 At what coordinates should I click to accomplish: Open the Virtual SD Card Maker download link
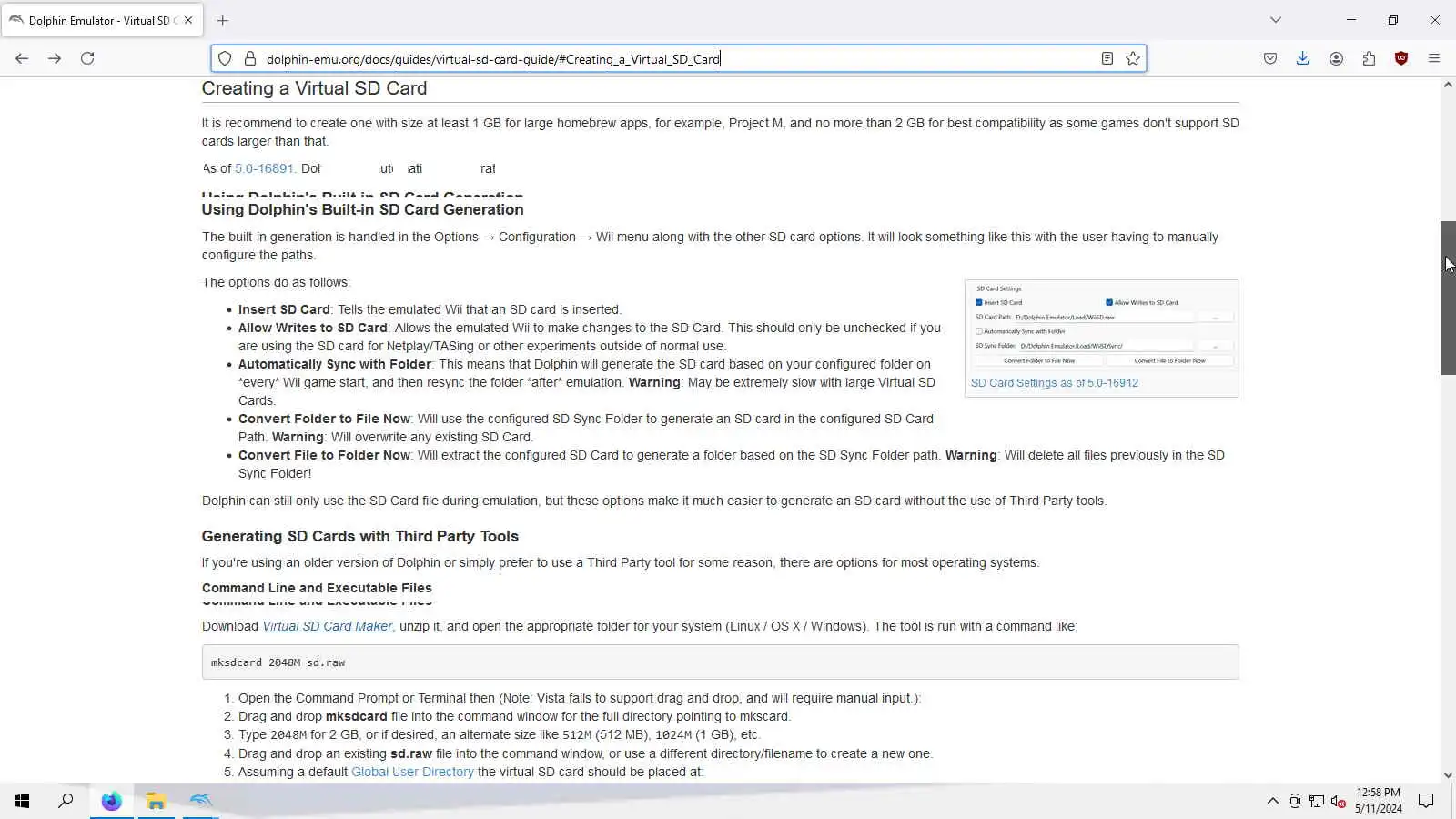pyautogui.click(x=328, y=626)
